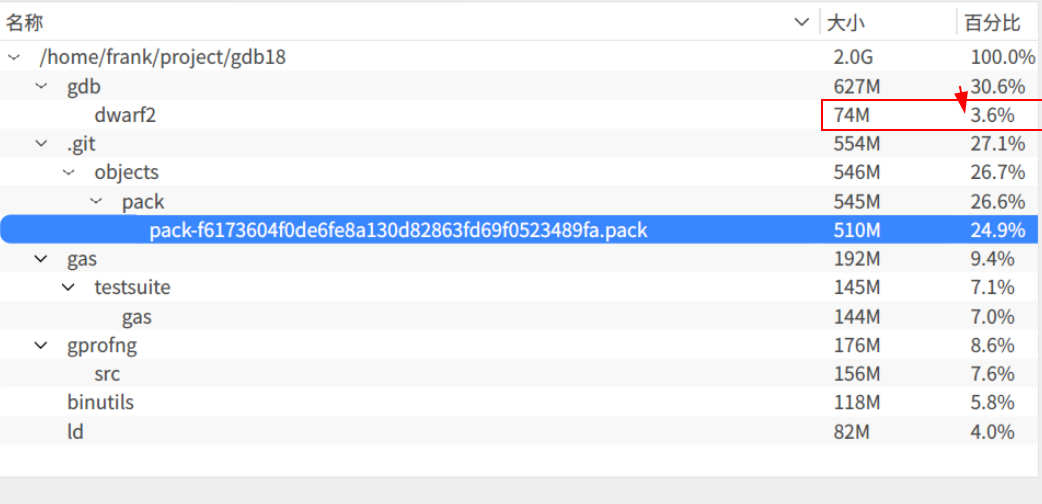Sort by the 名称 column header
The height and width of the screenshot is (504, 1042).
coord(26,22)
